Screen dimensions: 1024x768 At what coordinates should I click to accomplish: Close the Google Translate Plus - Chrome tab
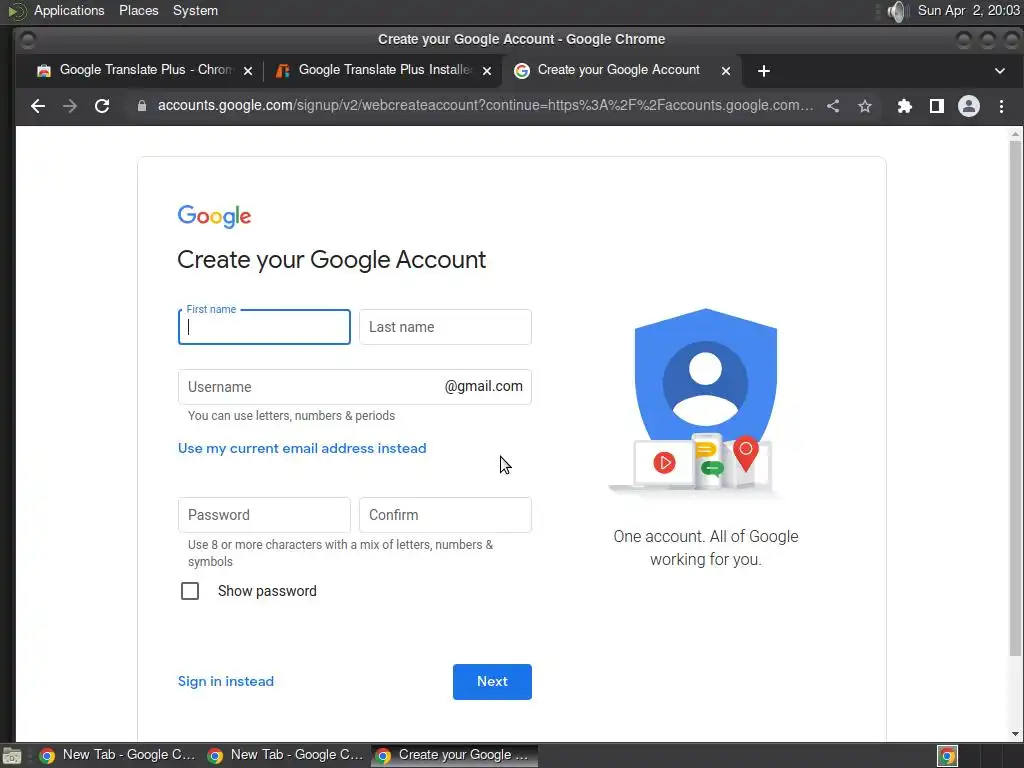(x=248, y=71)
